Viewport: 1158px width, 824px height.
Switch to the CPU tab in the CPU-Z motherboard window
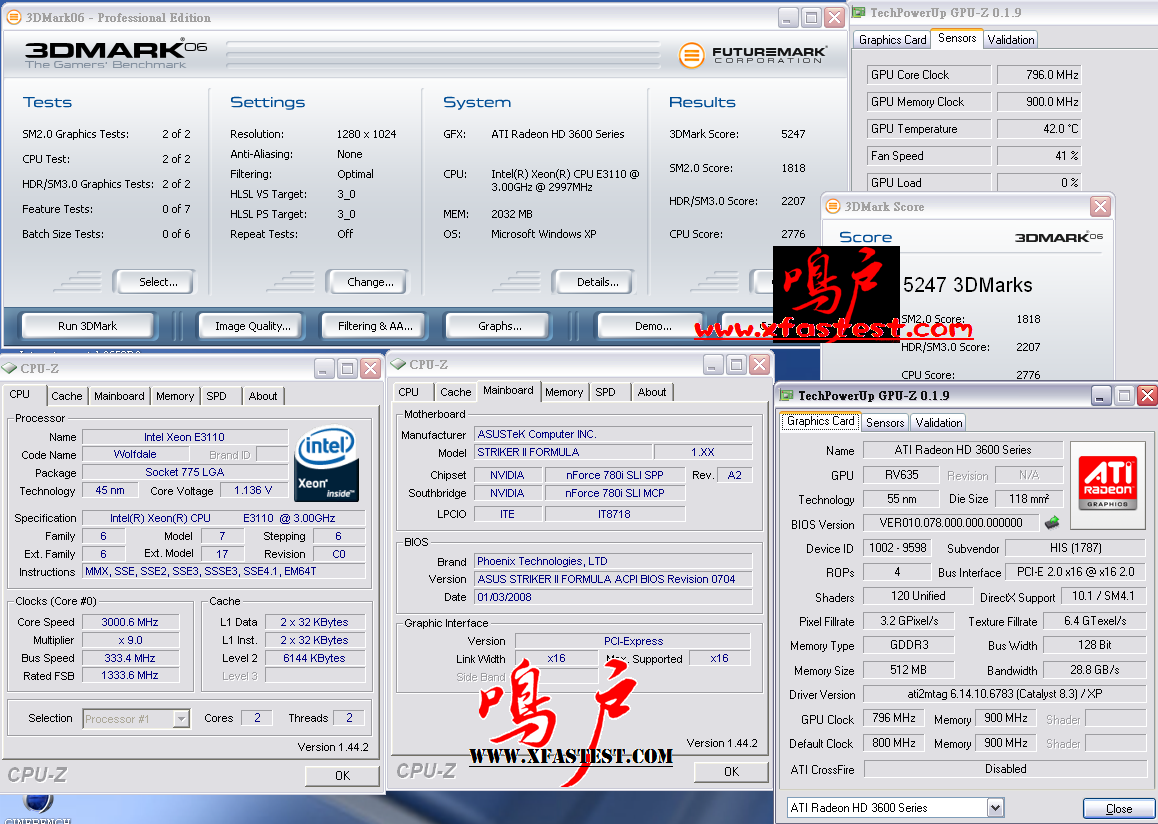coord(408,392)
